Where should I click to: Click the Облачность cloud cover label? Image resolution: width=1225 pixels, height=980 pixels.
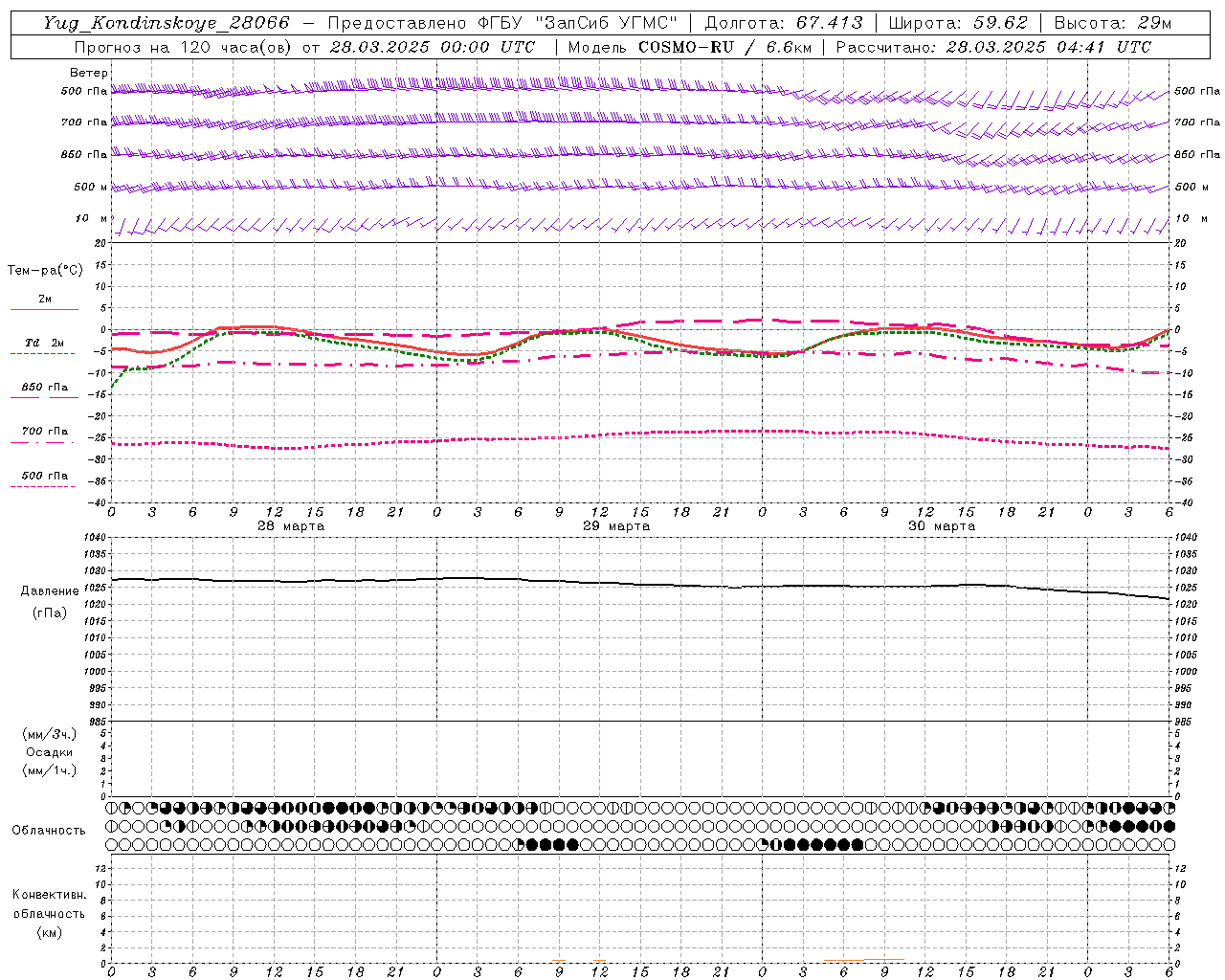(x=49, y=831)
